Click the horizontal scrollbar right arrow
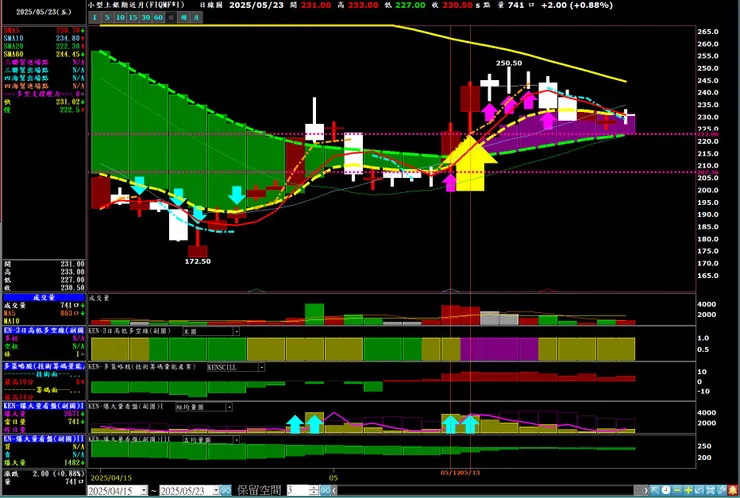This screenshot has width=740, height=498. pos(646,490)
